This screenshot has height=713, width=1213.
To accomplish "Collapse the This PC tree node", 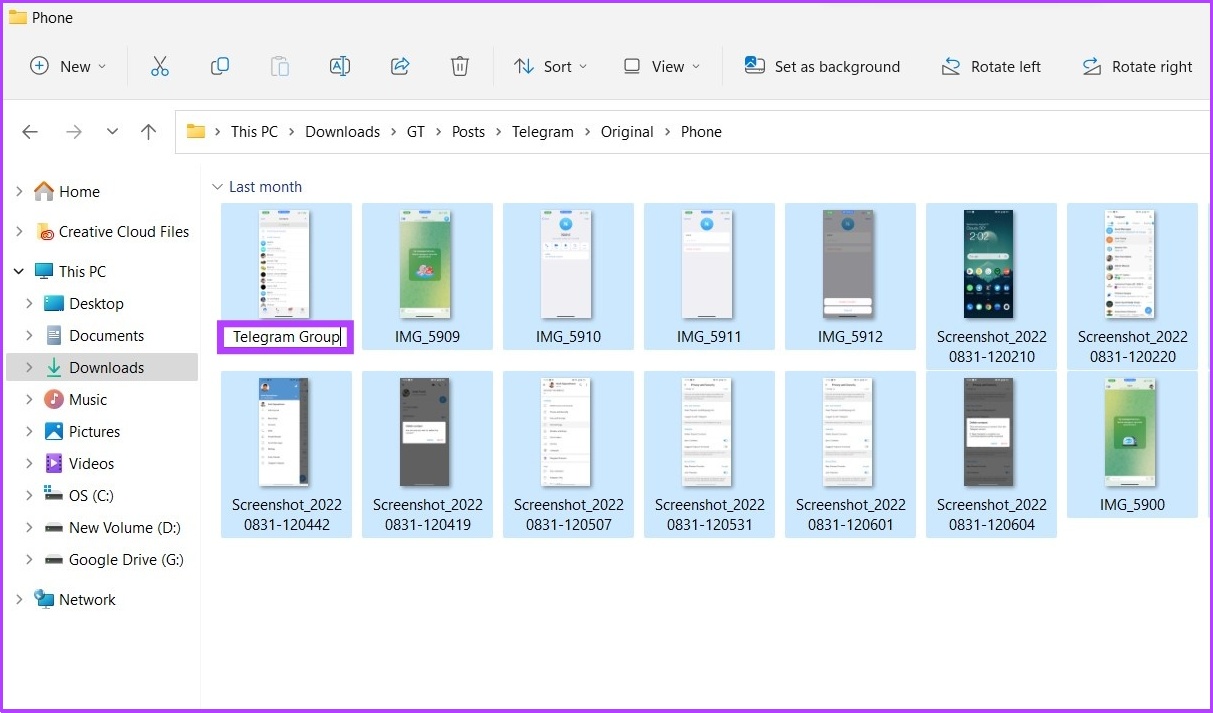I will point(19,271).
